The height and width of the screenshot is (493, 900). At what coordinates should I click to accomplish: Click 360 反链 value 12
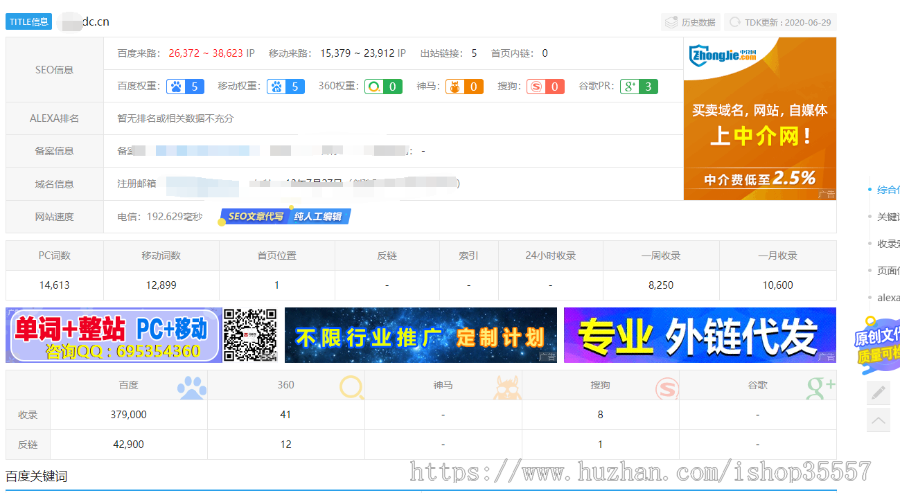(x=286, y=444)
